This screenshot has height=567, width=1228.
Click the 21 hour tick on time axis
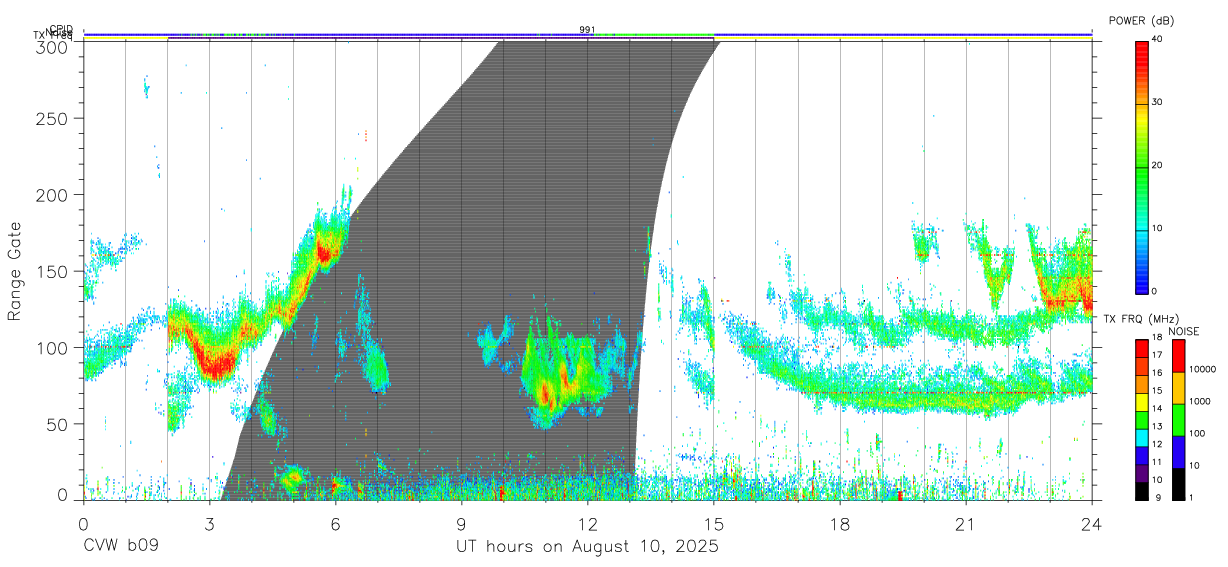(965, 525)
